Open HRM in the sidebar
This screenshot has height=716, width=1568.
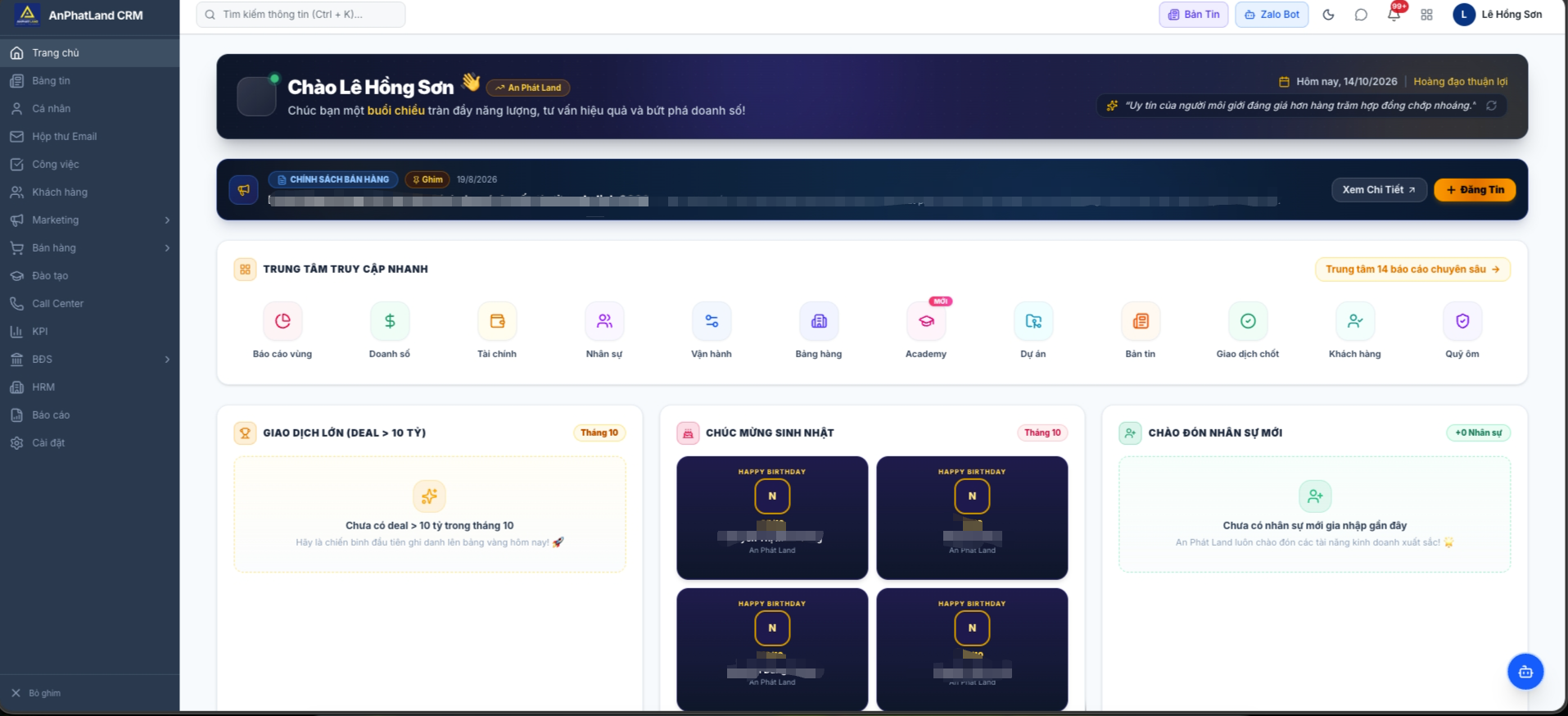(x=90, y=387)
